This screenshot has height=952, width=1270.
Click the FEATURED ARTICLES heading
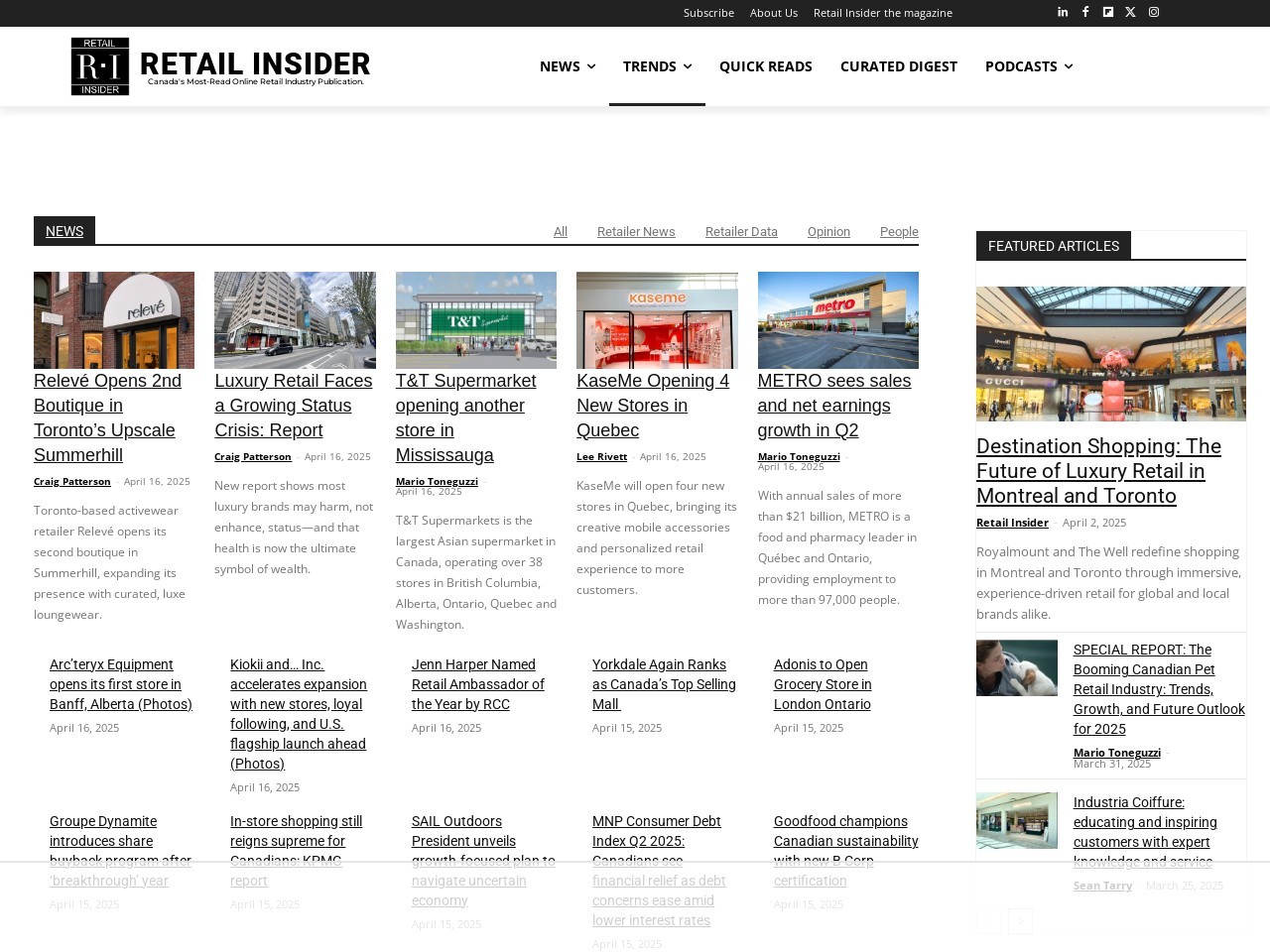click(x=1054, y=246)
